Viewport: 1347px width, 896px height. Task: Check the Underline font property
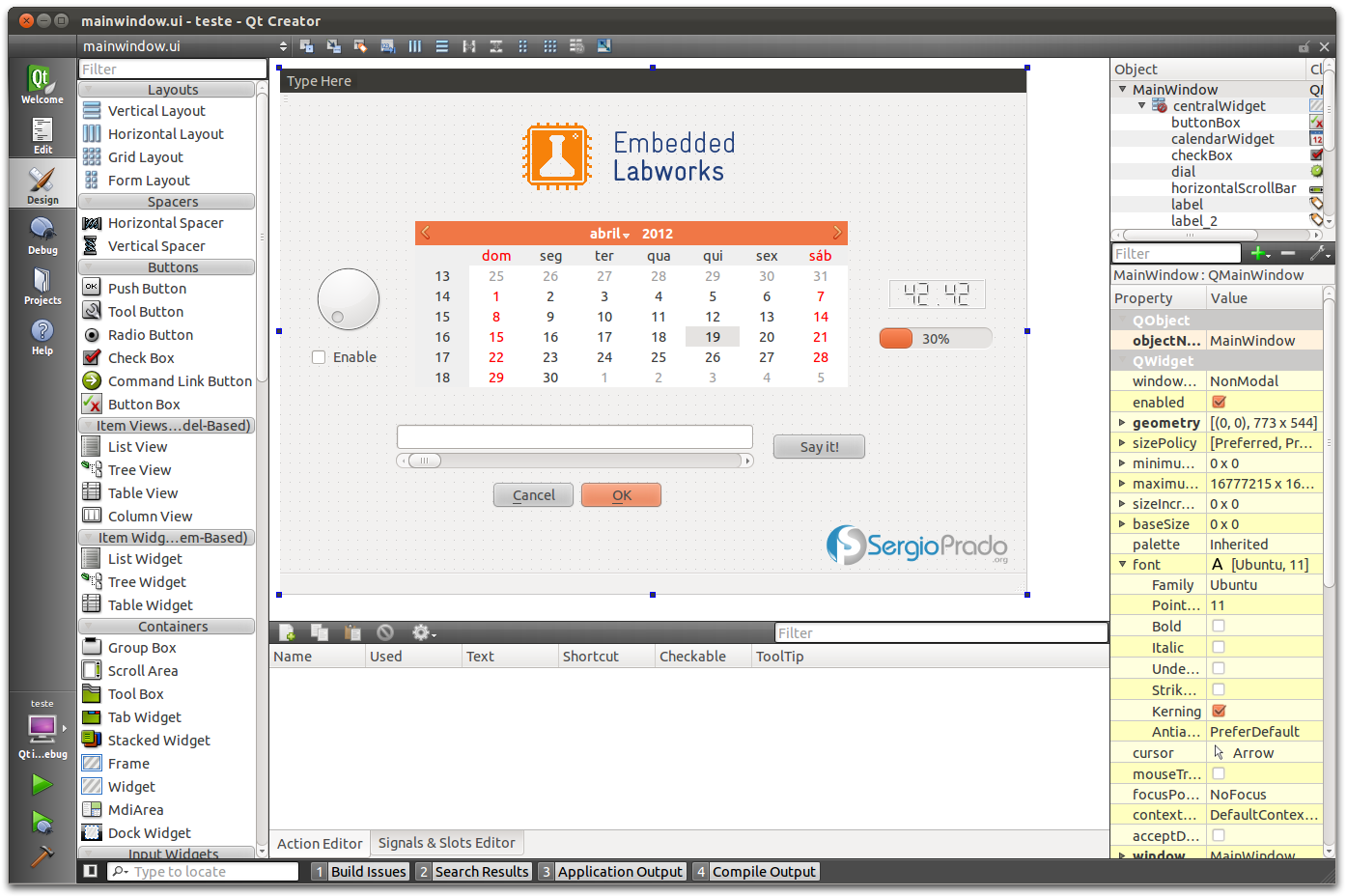coord(1219,668)
